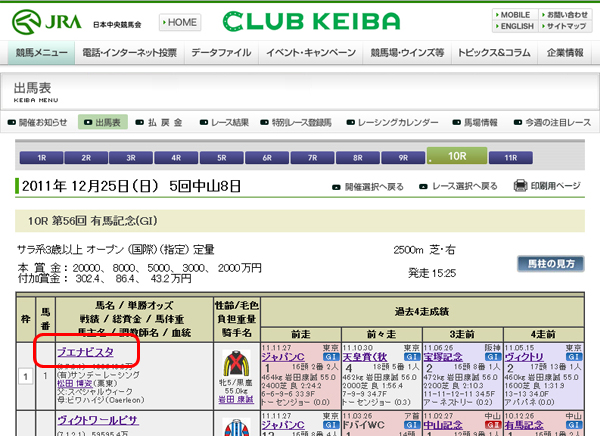Open the 中山記念 race link
This screenshot has width=600, height=436.
[x=443, y=425]
